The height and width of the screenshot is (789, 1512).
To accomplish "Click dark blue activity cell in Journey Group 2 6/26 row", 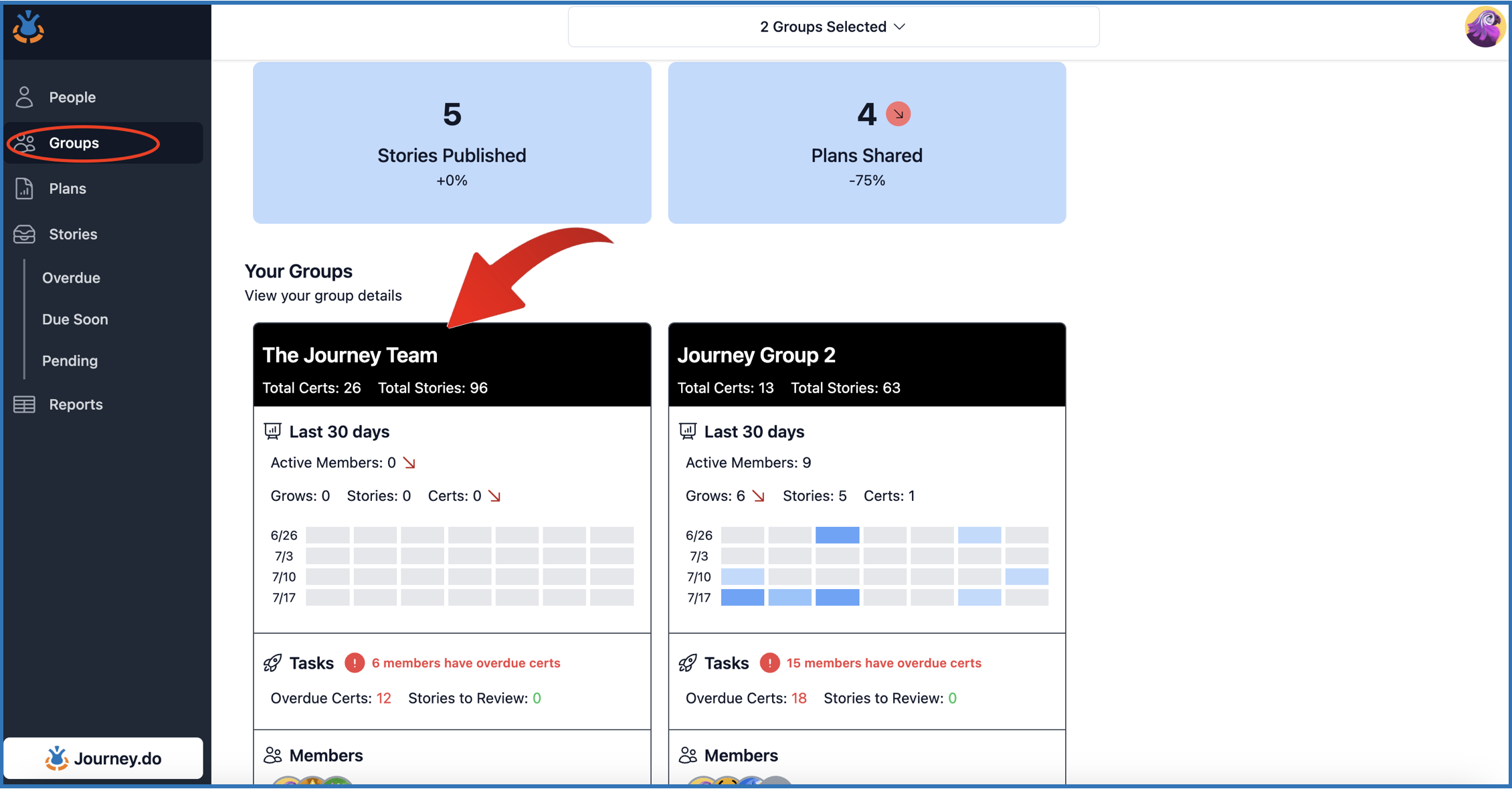I will pos(837,535).
